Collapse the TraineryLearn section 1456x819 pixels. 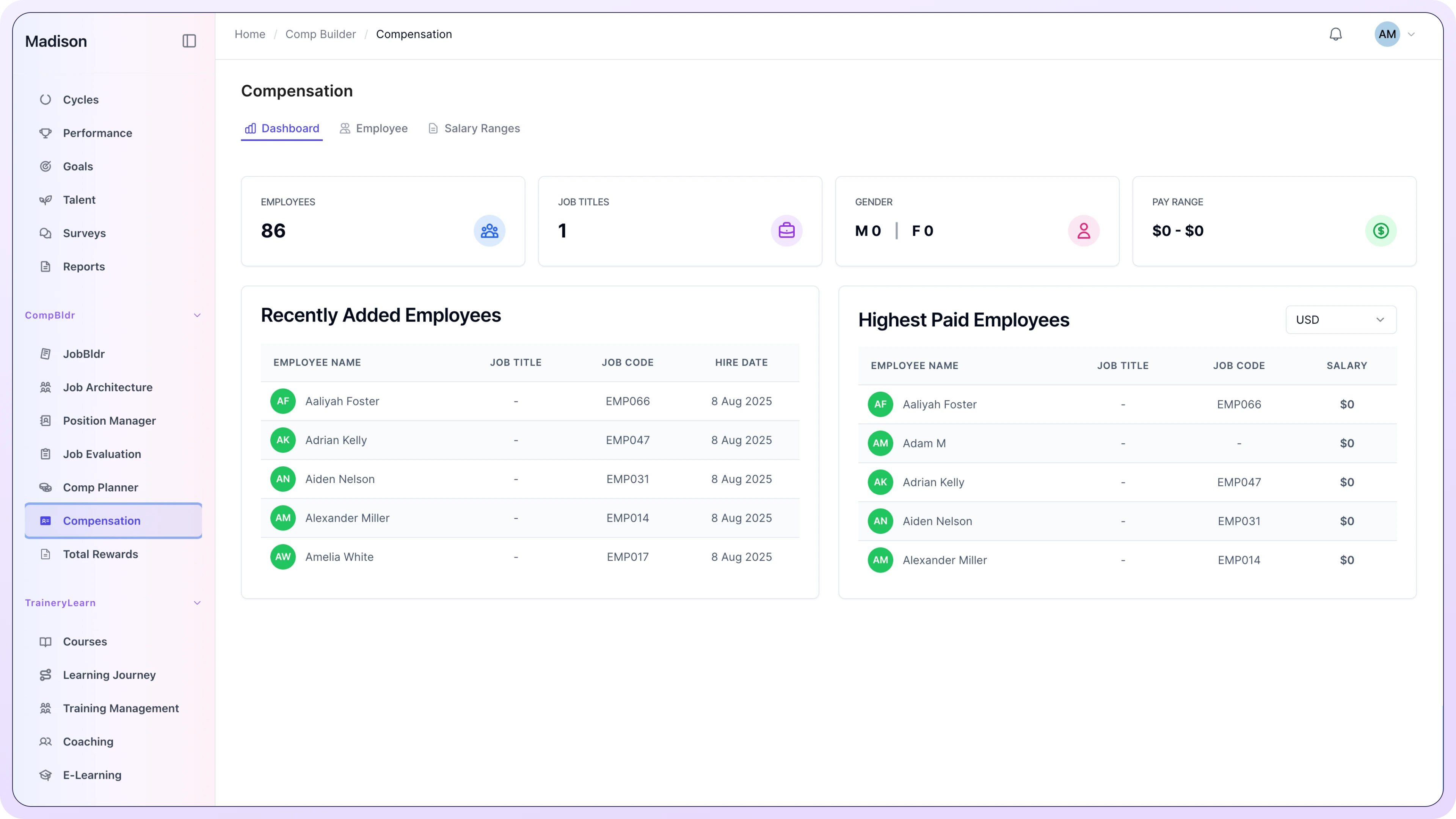coord(197,603)
